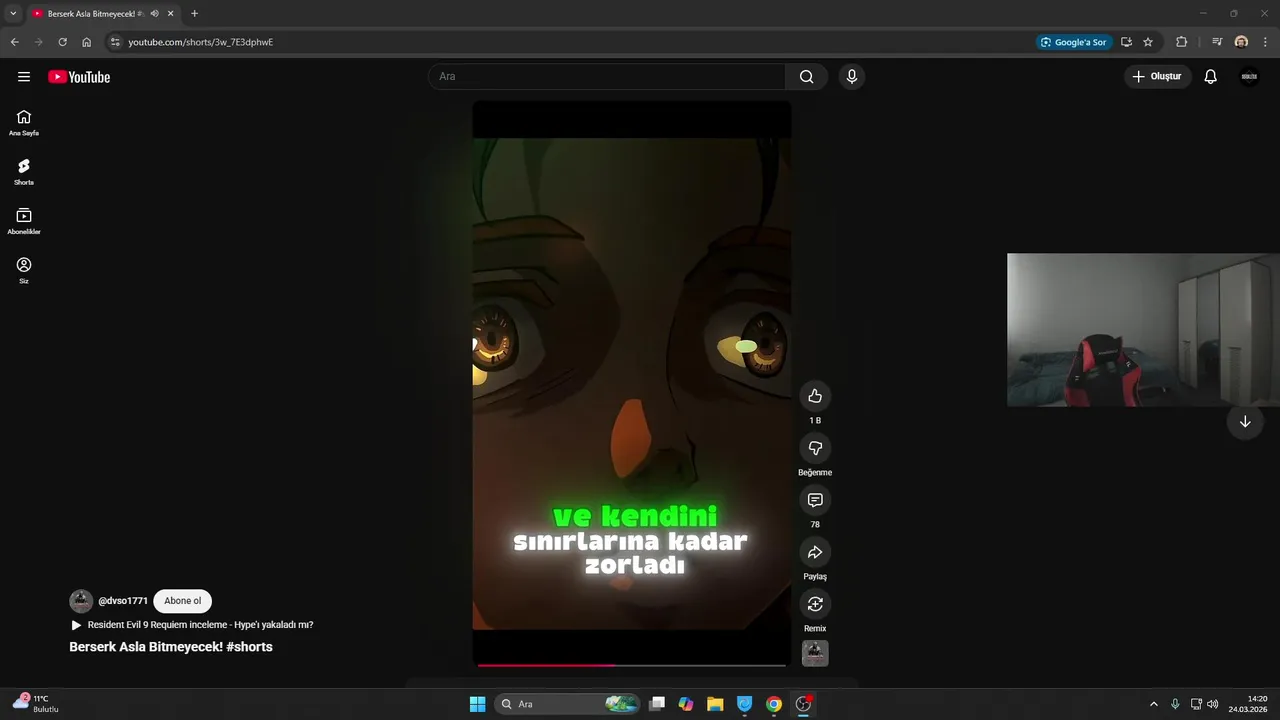The width and height of the screenshot is (1280, 720).
Task: Open the Chrome profile avatar
Action: (1241, 42)
